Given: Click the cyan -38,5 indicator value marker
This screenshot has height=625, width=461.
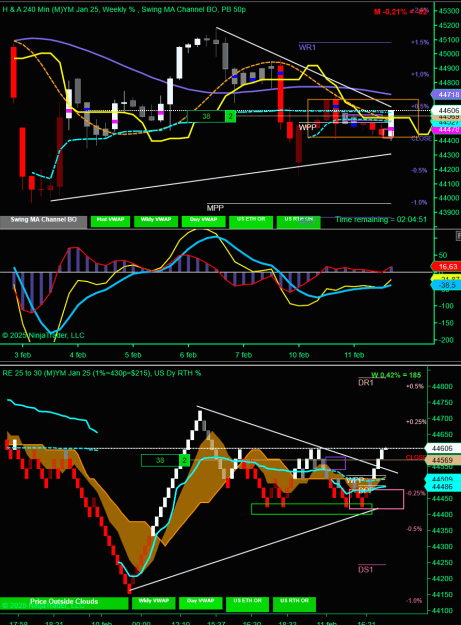Looking at the screenshot, I should tap(446, 285).
